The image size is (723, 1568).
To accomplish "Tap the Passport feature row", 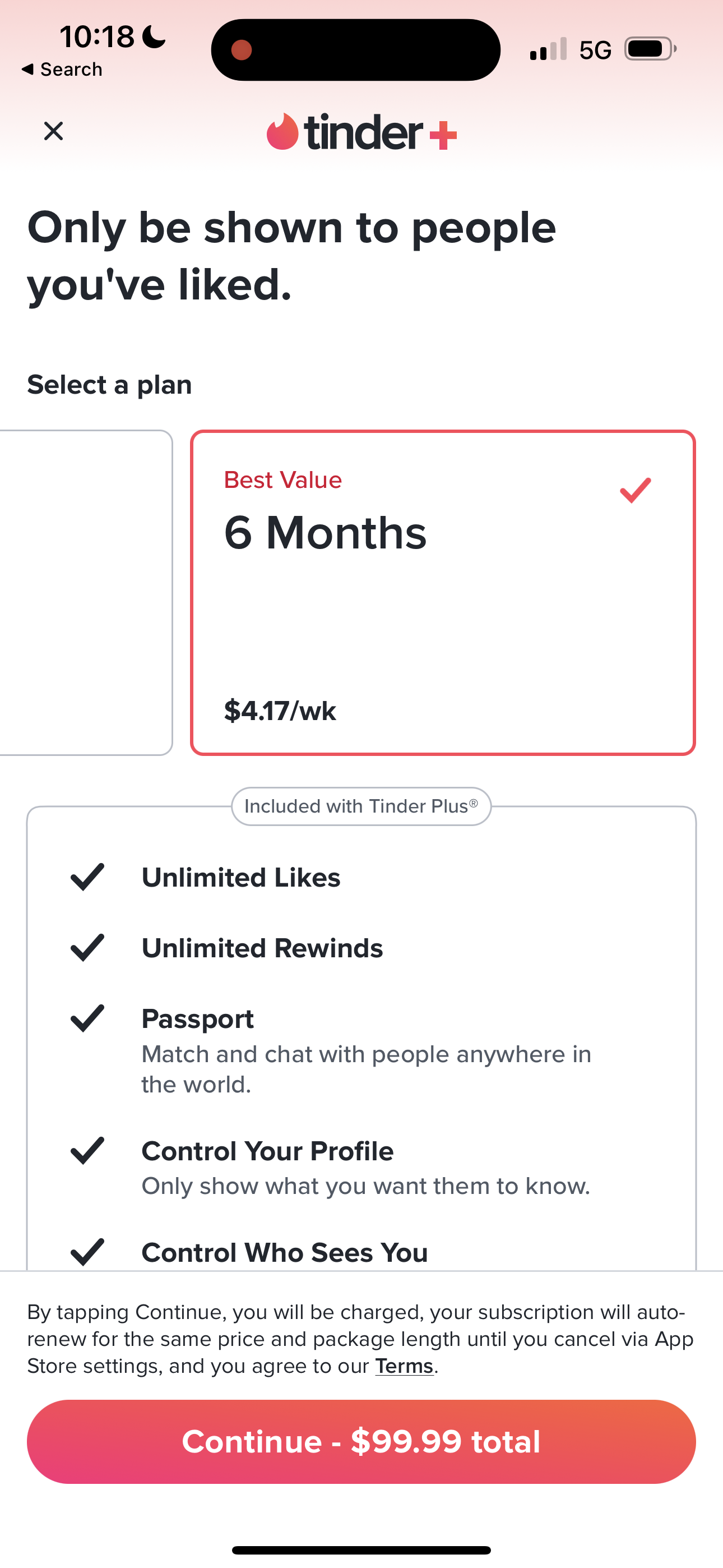I will pyautogui.click(x=365, y=1050).
